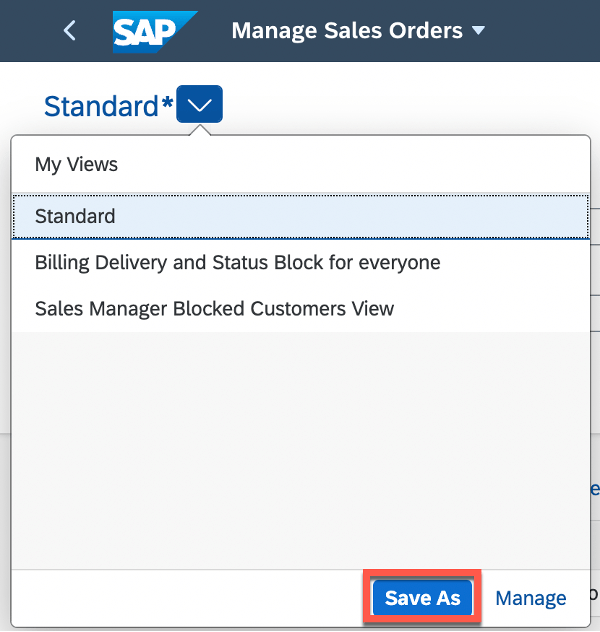The image size is (600, 632).
Task: Select Billing Delivery and Status Block for everyone
Action: tap(301, 262)
